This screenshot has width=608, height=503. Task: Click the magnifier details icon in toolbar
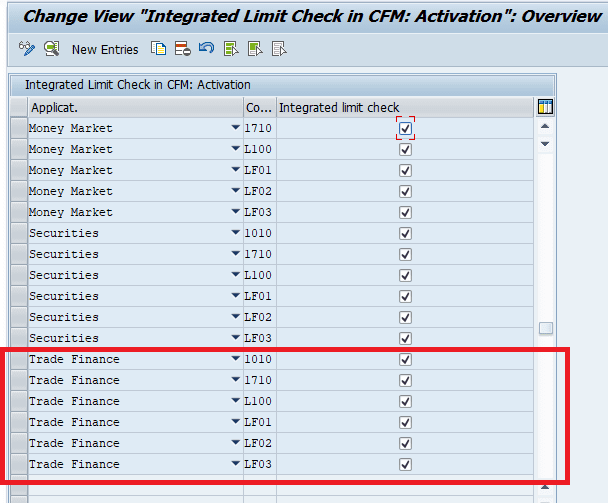[x=51, y=49]
